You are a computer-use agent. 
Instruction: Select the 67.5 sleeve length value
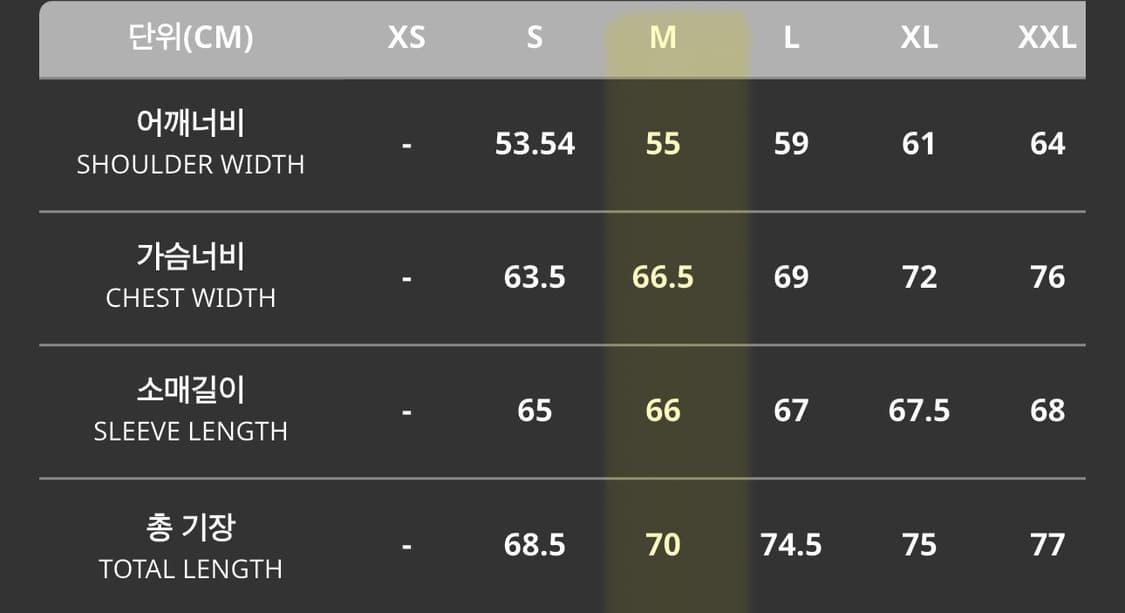919,411
